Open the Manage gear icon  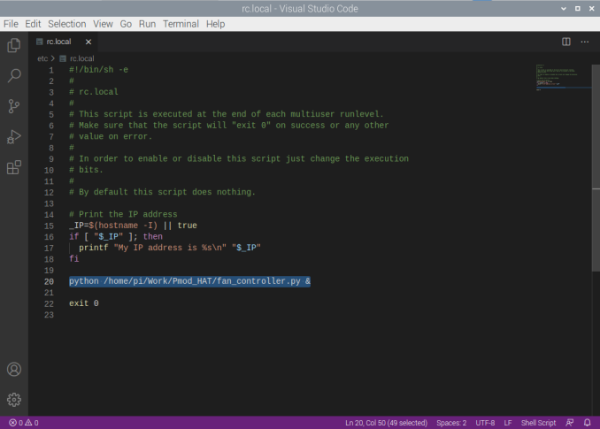point(14,400)
